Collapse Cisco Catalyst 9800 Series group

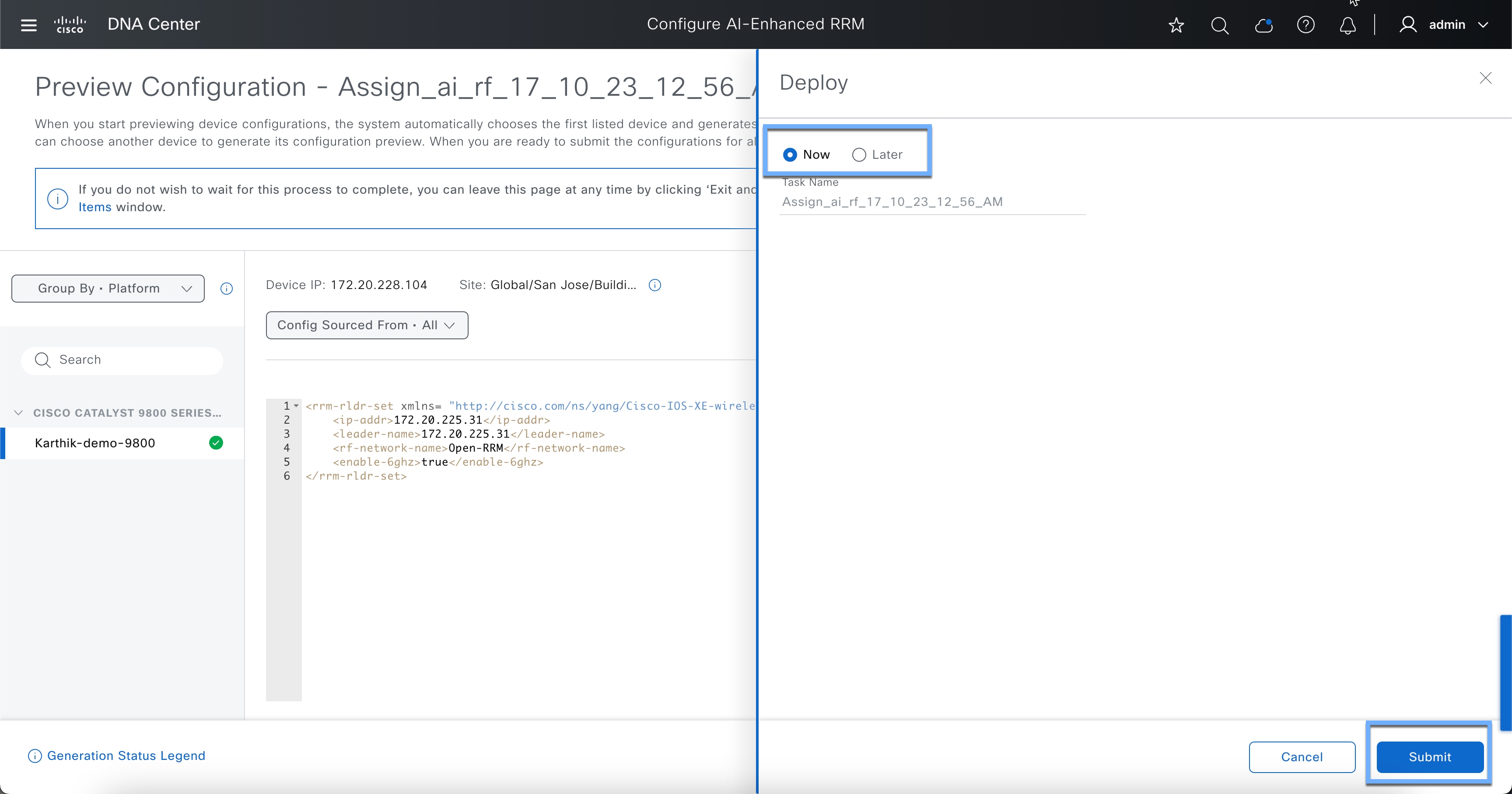[19, 413]
